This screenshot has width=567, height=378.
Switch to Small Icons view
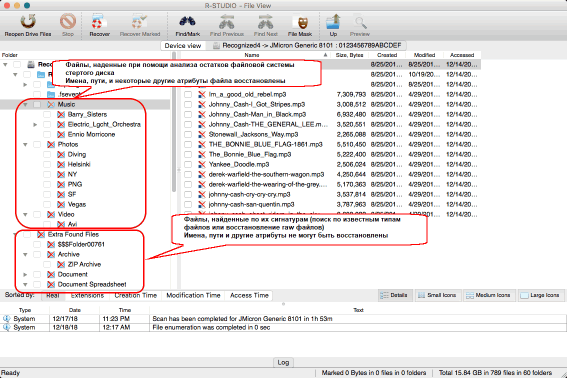tap(437, 295)
